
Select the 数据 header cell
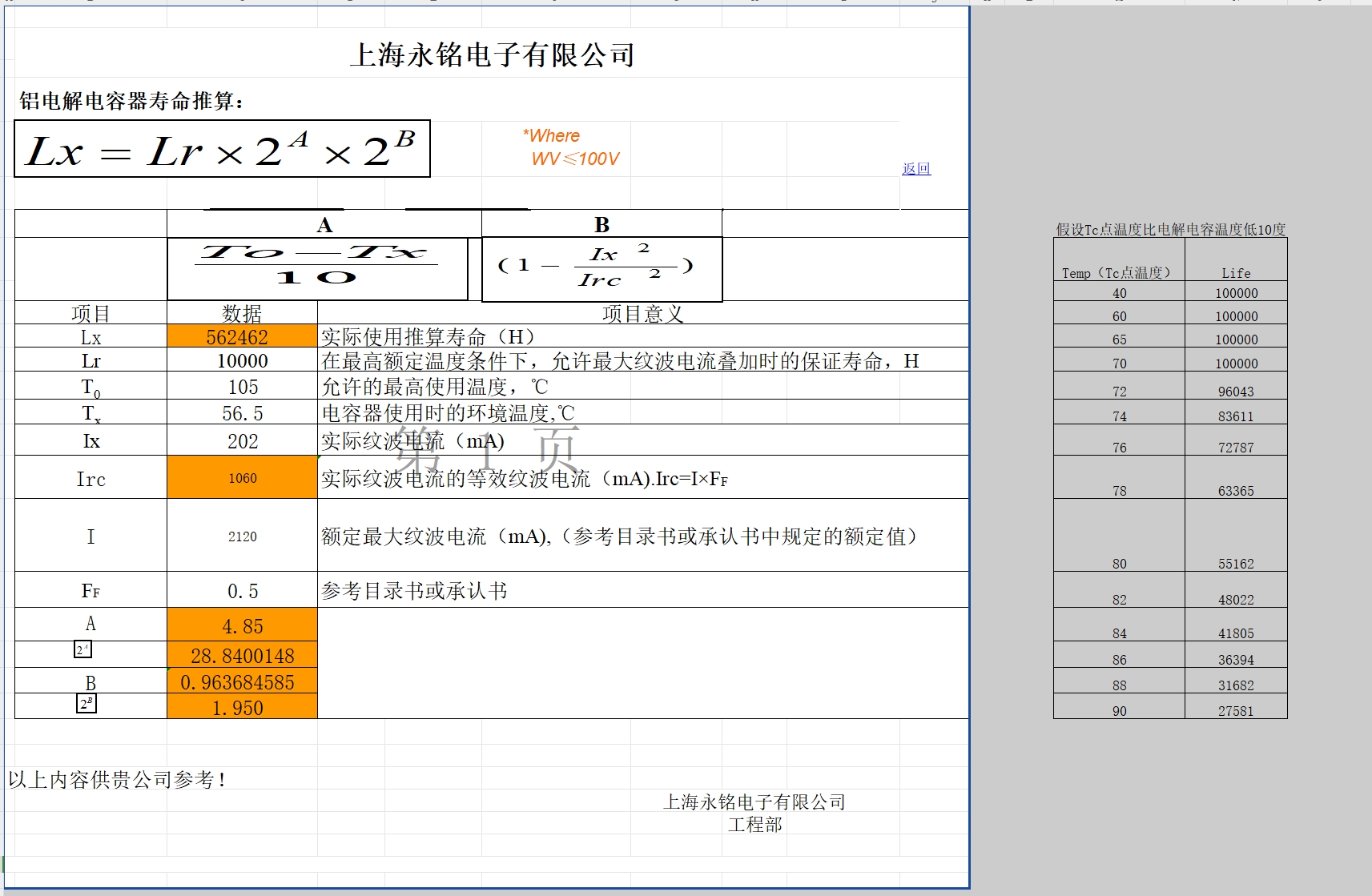[x=242, y=313]
